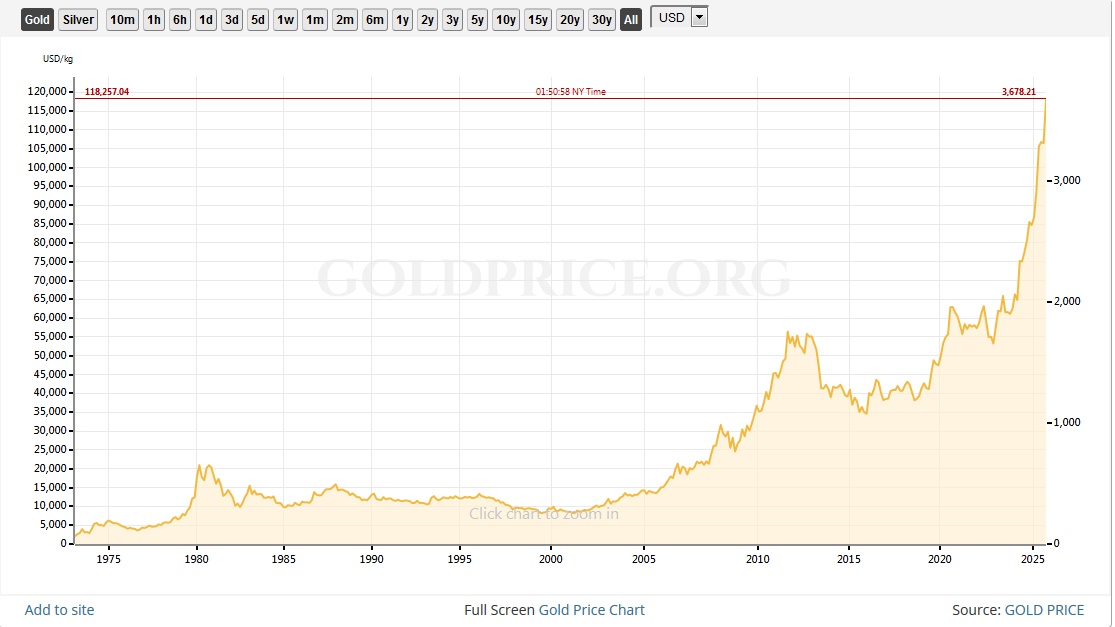
Task: View the 1y gold chart
Action: click(x=402, y=20)
